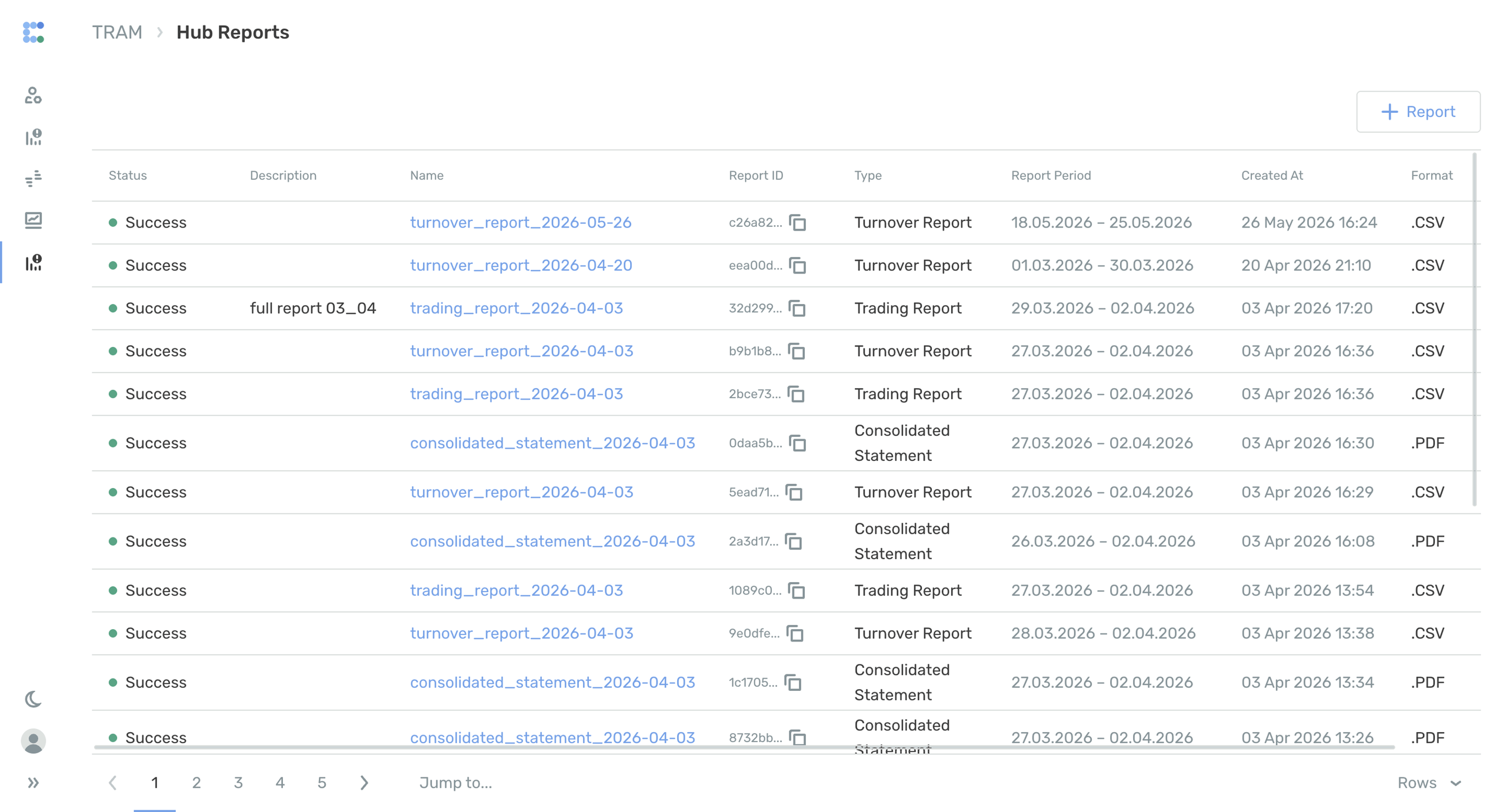The image size is (1506, 812).
Task: Copy report ID 32d299
Action: pyautogui.click(x=797, y=309)
